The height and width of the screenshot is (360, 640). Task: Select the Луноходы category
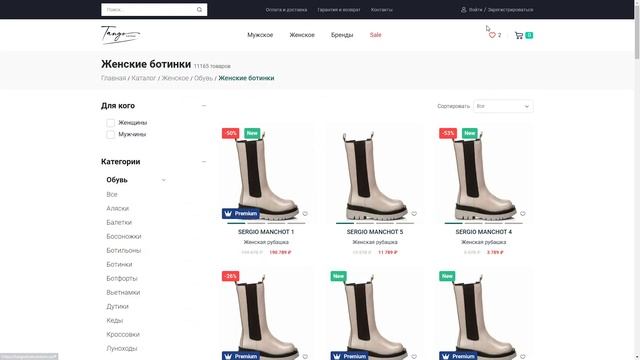(122, 348)
